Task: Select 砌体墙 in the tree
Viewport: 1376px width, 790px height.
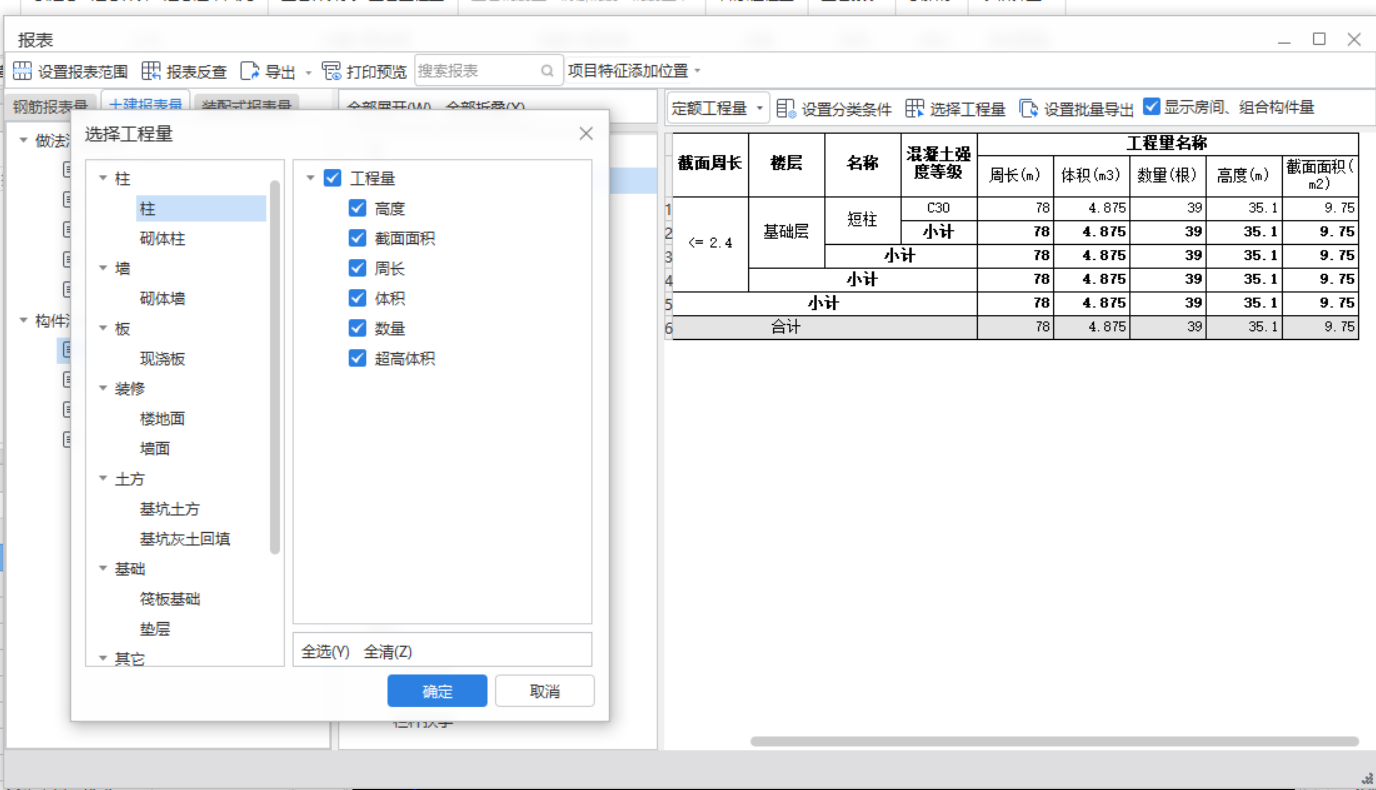Action: pyautogui.click(x=162, y=299)
